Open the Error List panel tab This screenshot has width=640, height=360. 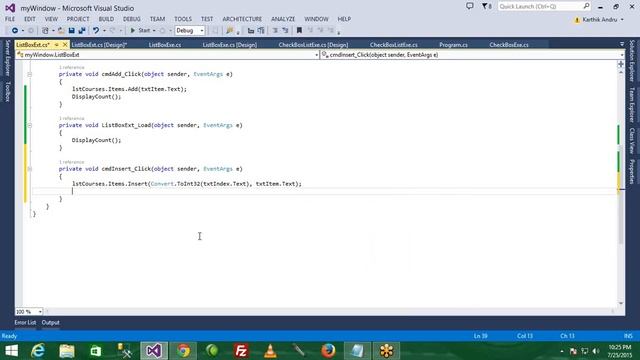tap(25, 322)
